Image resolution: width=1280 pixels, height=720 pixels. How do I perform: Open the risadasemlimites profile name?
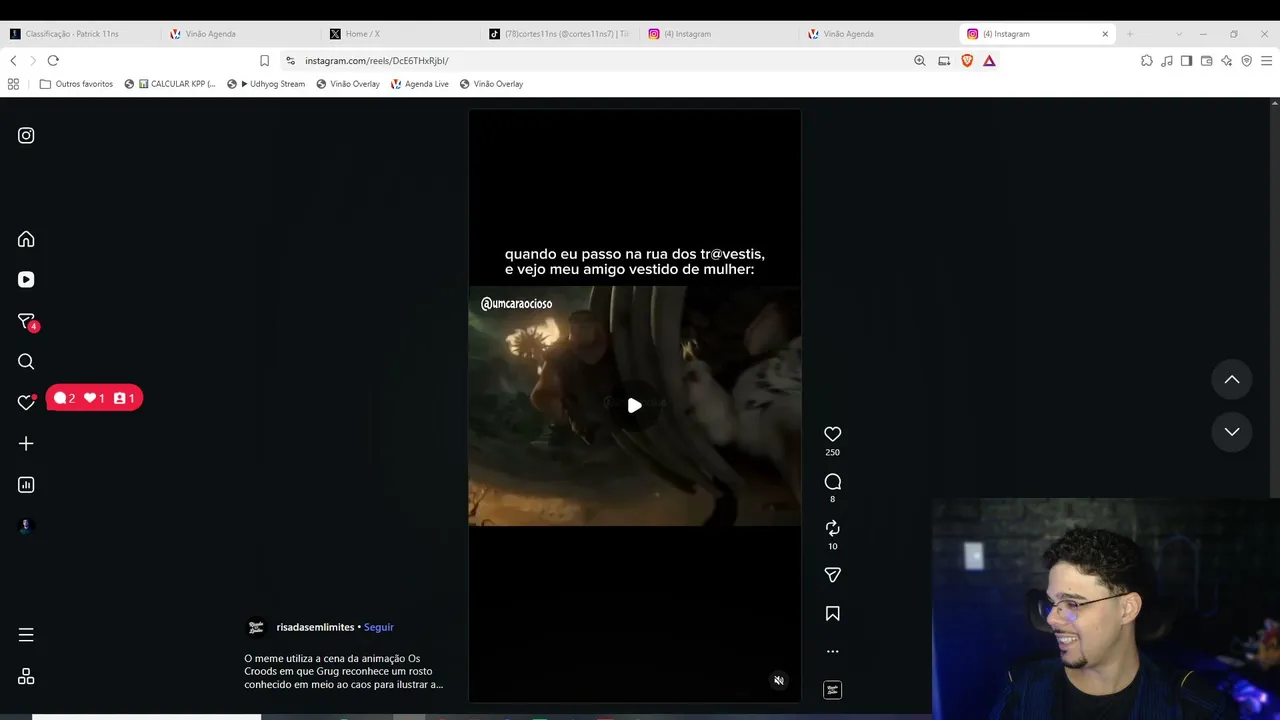coord(315,627)
